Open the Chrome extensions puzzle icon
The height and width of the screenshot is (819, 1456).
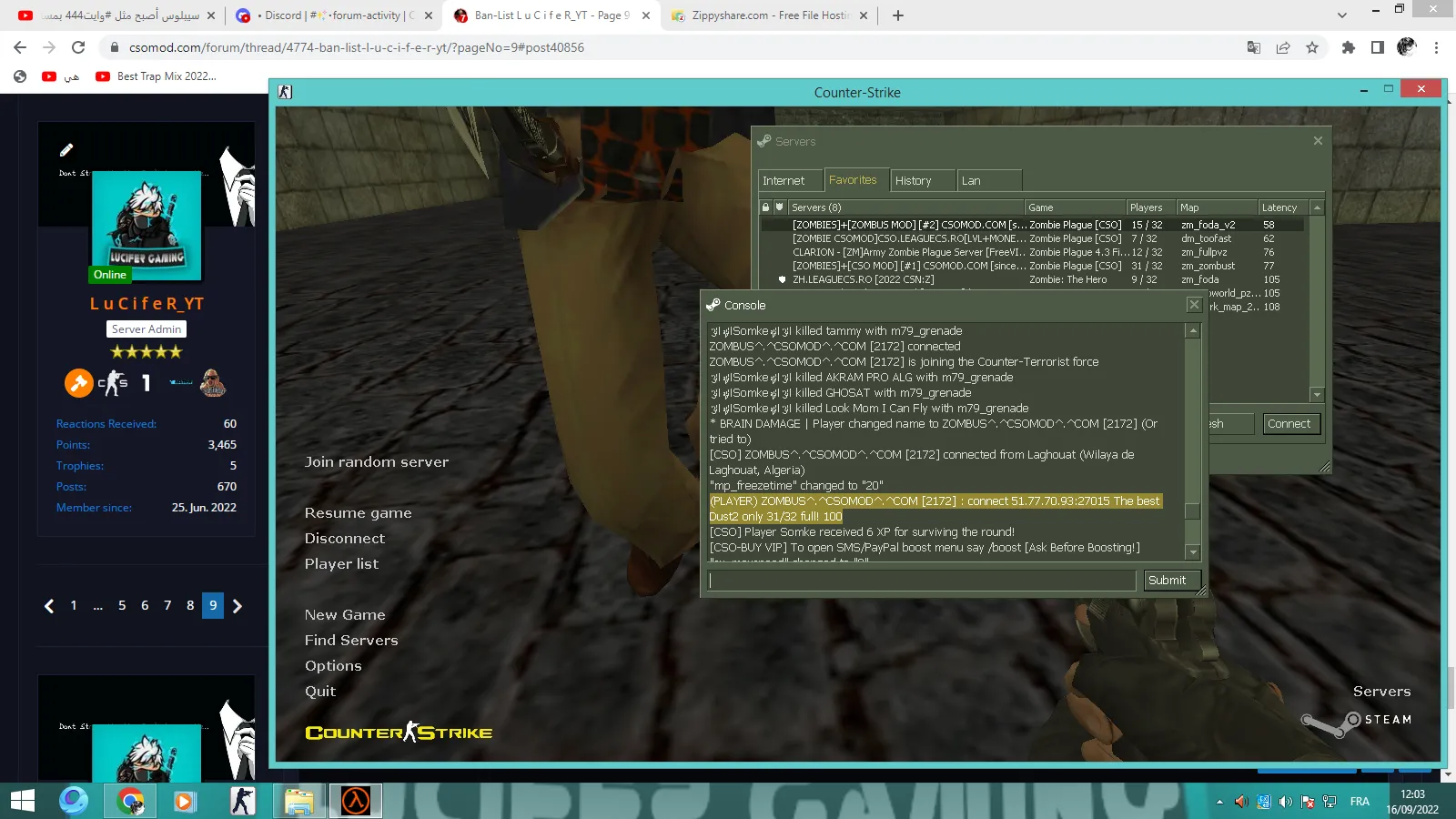point(1349,47)
